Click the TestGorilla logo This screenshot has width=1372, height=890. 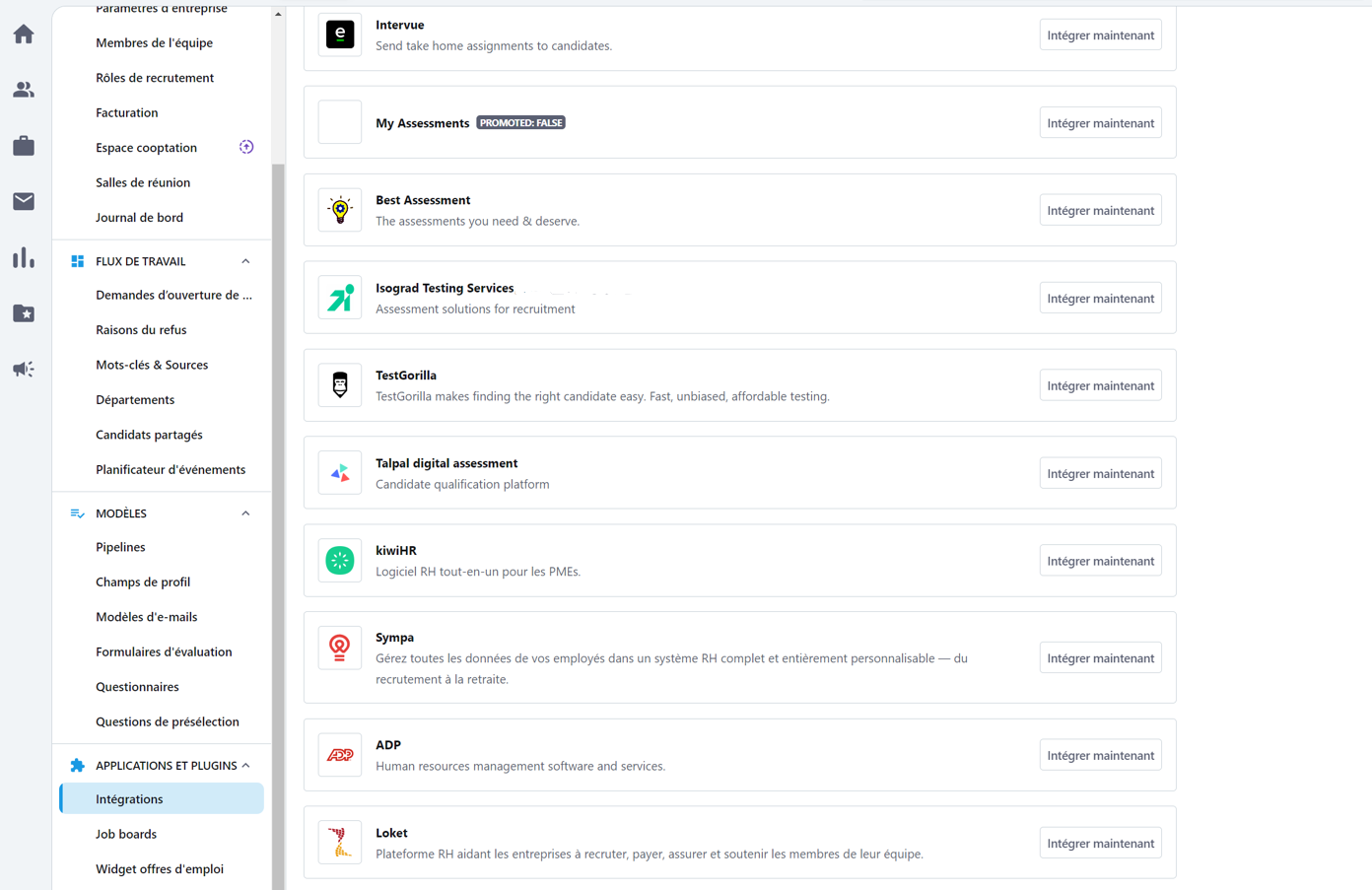340,385
